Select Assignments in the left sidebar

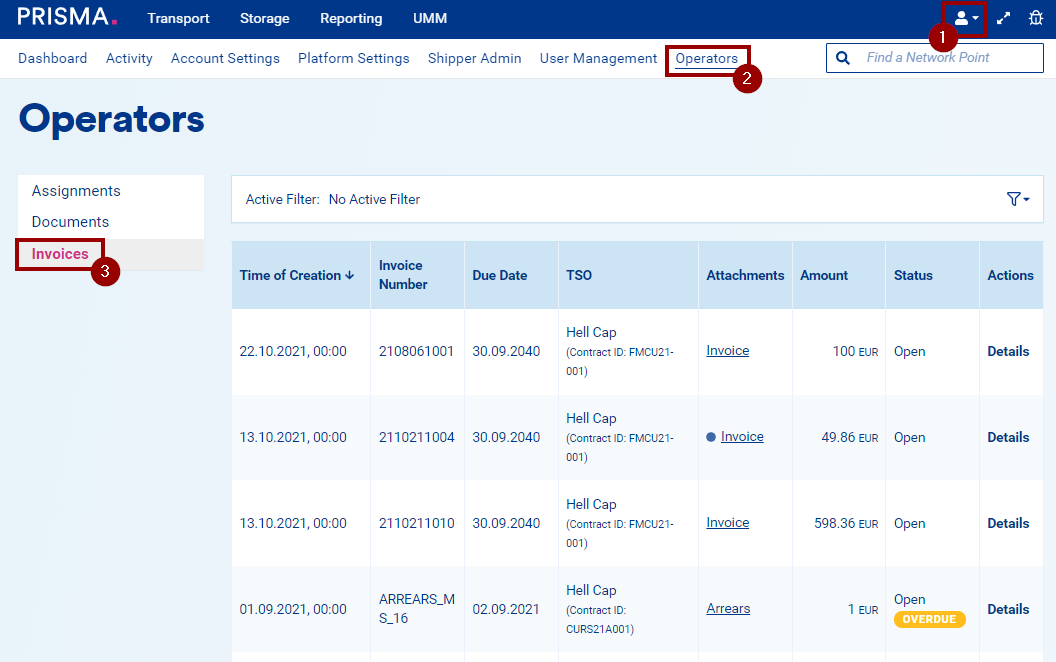pyautogui.click(x=76, y=191)
